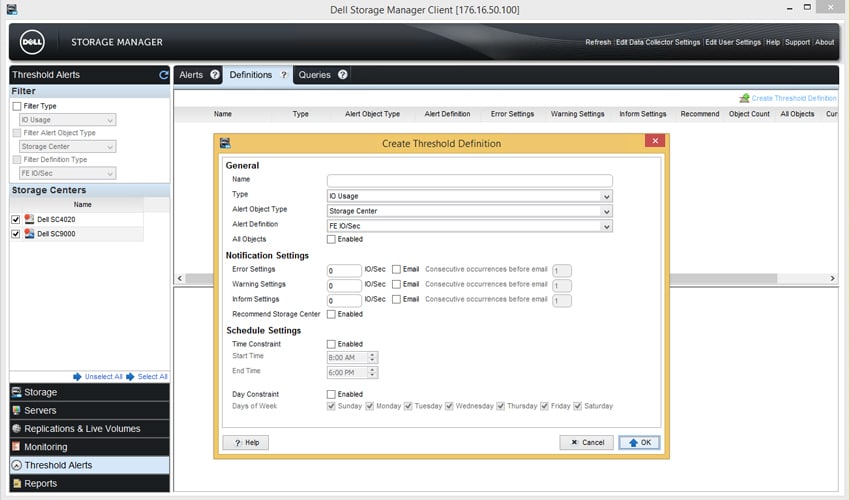Image resolution: width=850 pixels, height=500 pixels.
Task: Click the Refresh link in header
Action: (x=598, y=42)
